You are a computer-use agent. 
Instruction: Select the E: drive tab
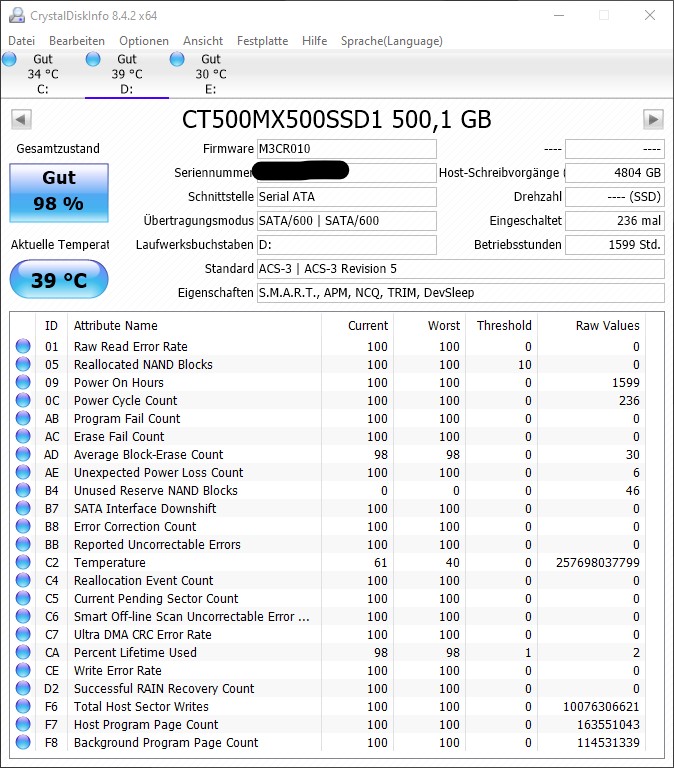pyautogui.click(x=211, y=74)
